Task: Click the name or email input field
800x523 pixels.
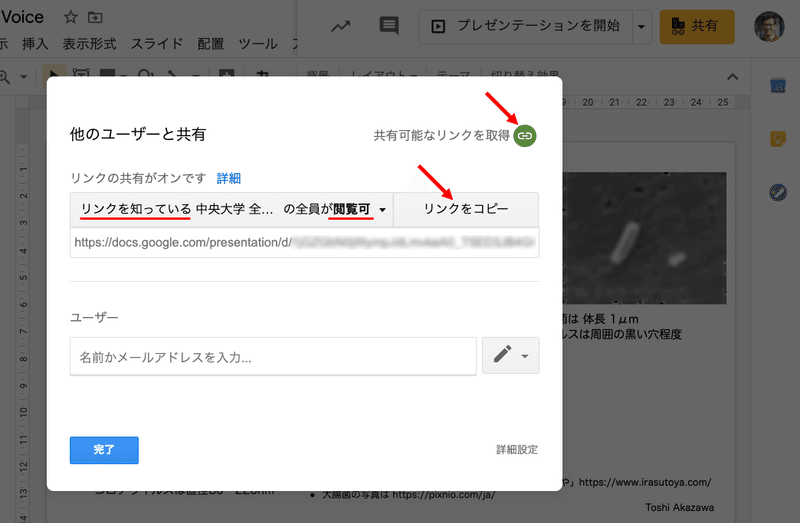Action: tap(273, 357)
